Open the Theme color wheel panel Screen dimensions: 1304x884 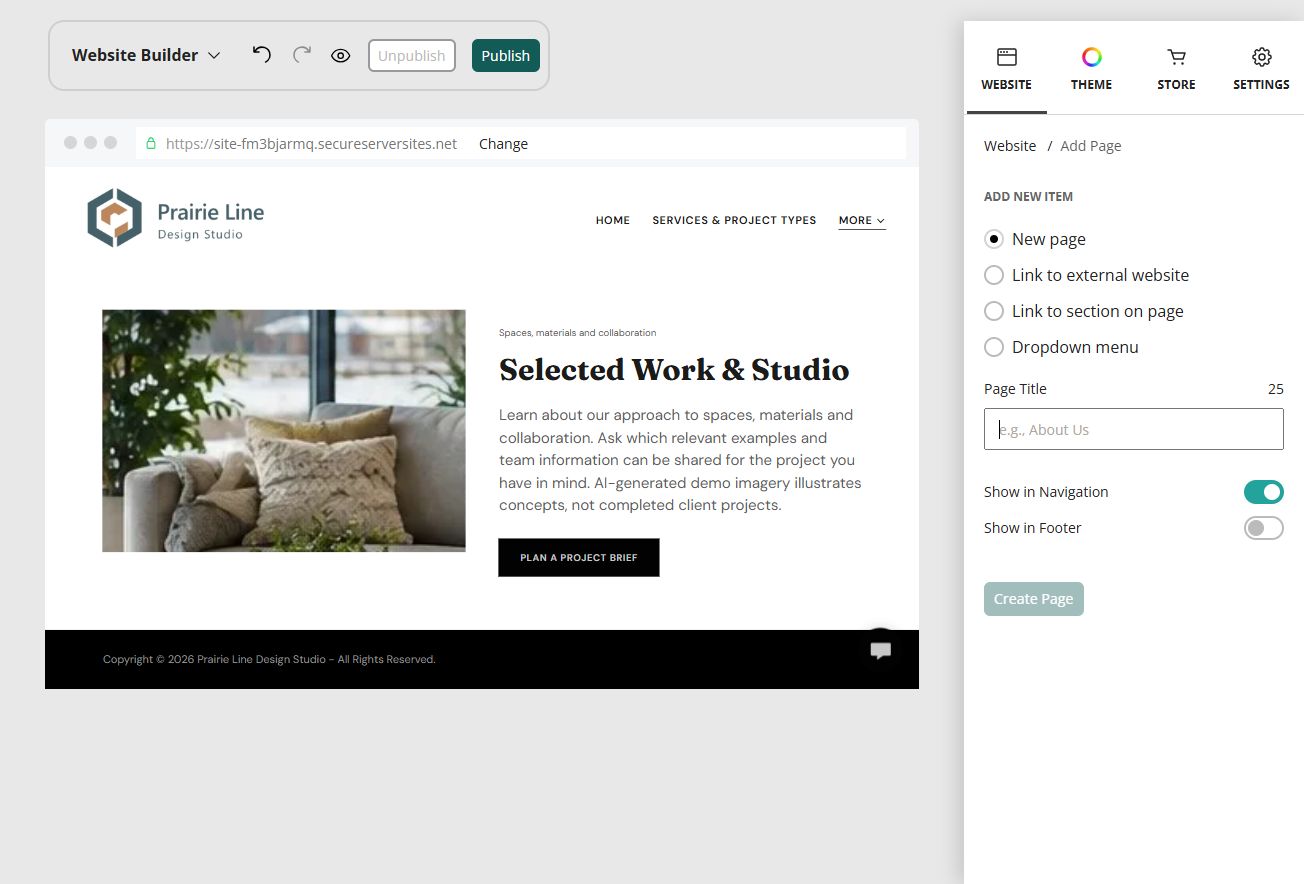pos(1091,68)
